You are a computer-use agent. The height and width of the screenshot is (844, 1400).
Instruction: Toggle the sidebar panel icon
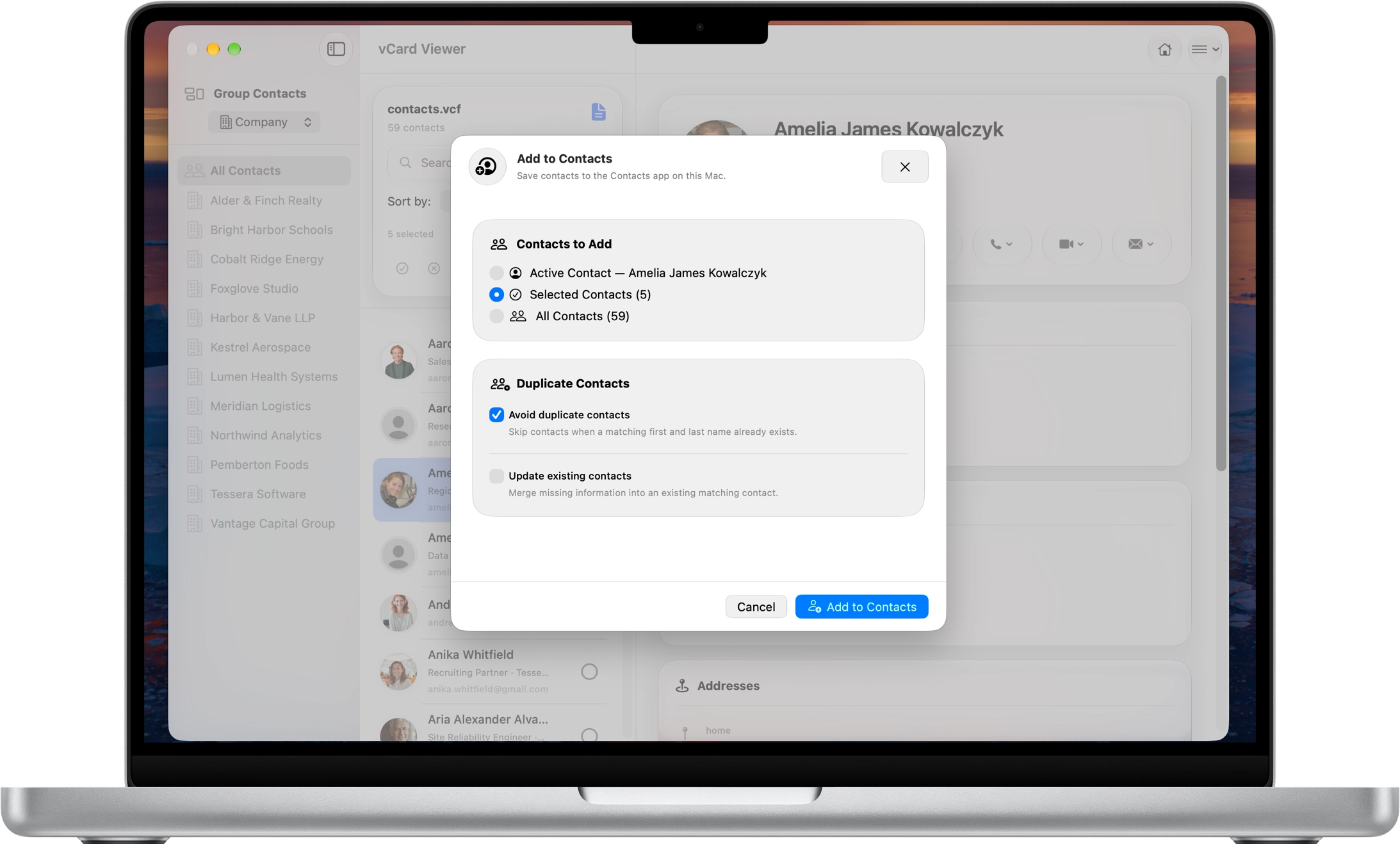tap(336, 49)
